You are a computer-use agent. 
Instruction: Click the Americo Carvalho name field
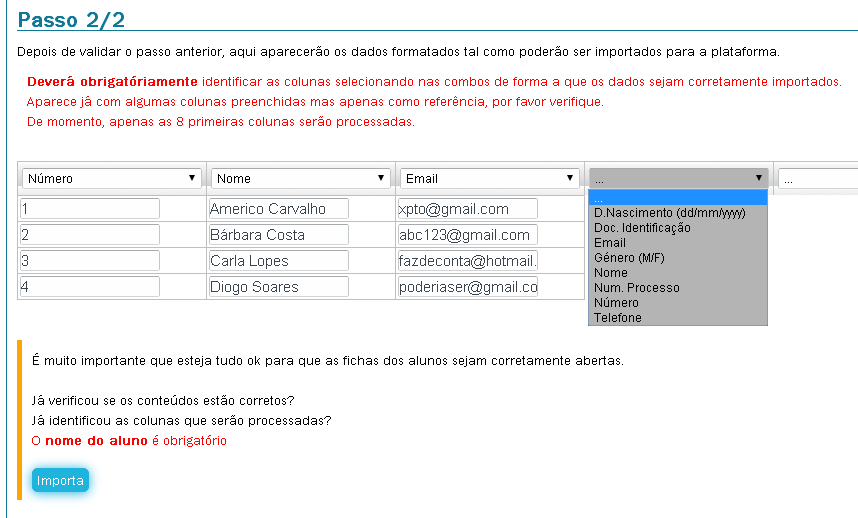coord(278,209)
